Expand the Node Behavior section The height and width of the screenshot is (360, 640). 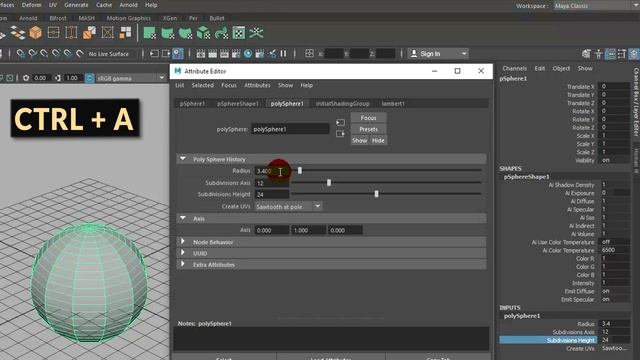click(183, 242)
